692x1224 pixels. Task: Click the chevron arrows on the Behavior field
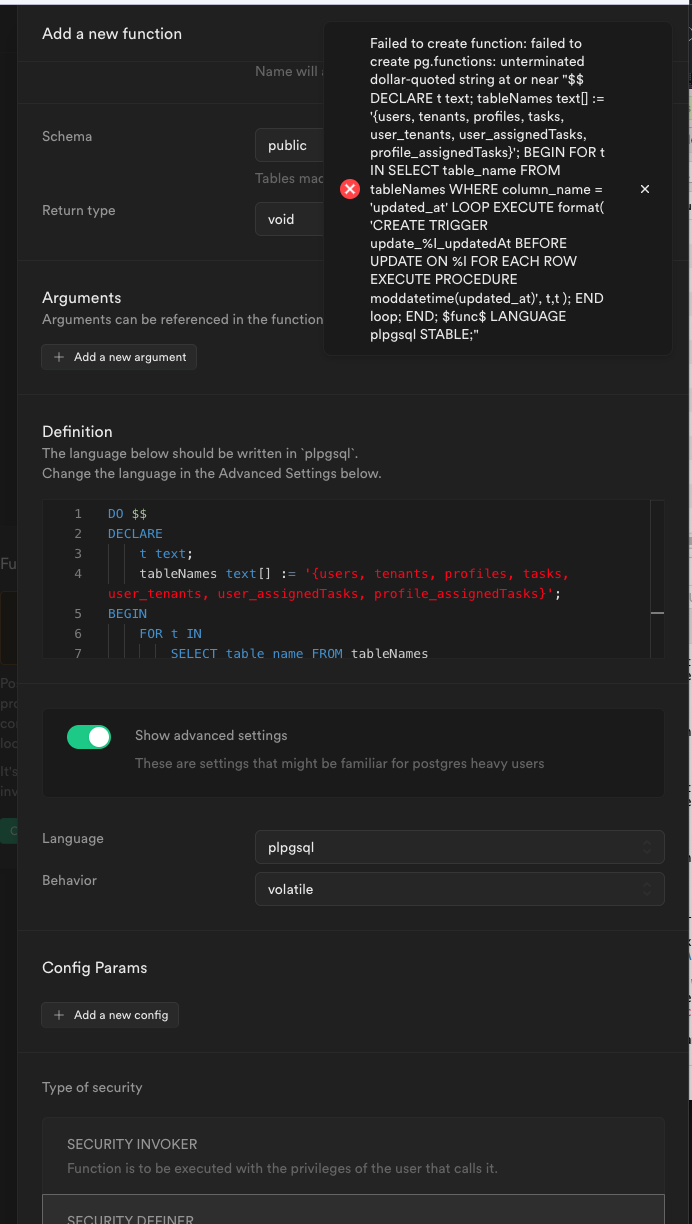click(x=648, y=889)
